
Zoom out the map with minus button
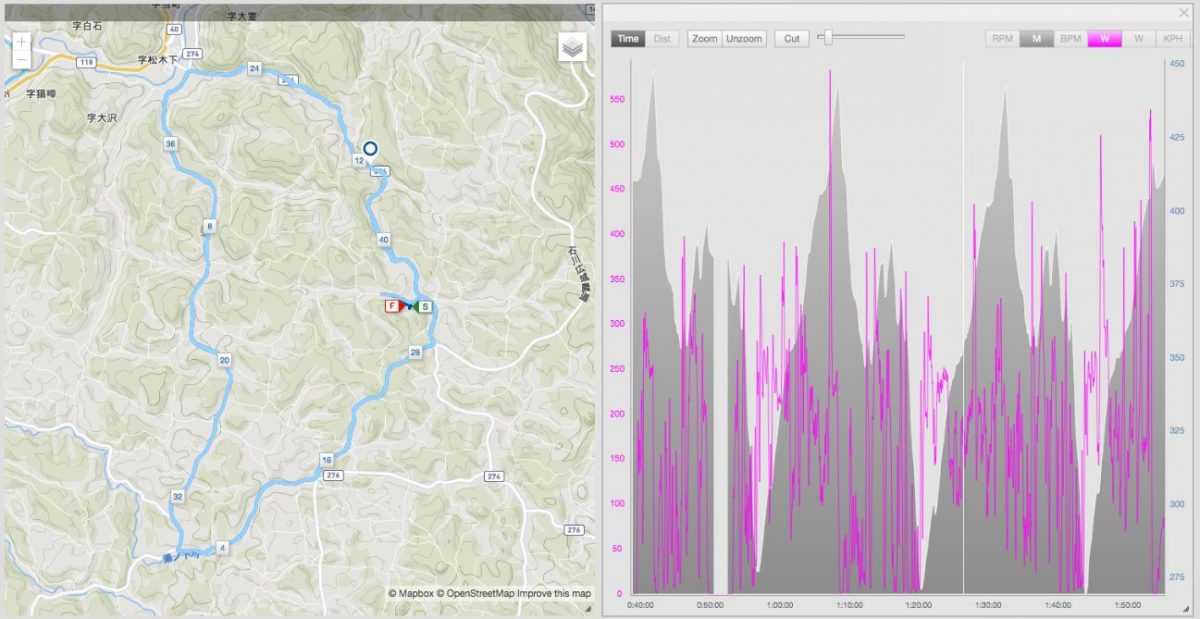tap(22, 60)
